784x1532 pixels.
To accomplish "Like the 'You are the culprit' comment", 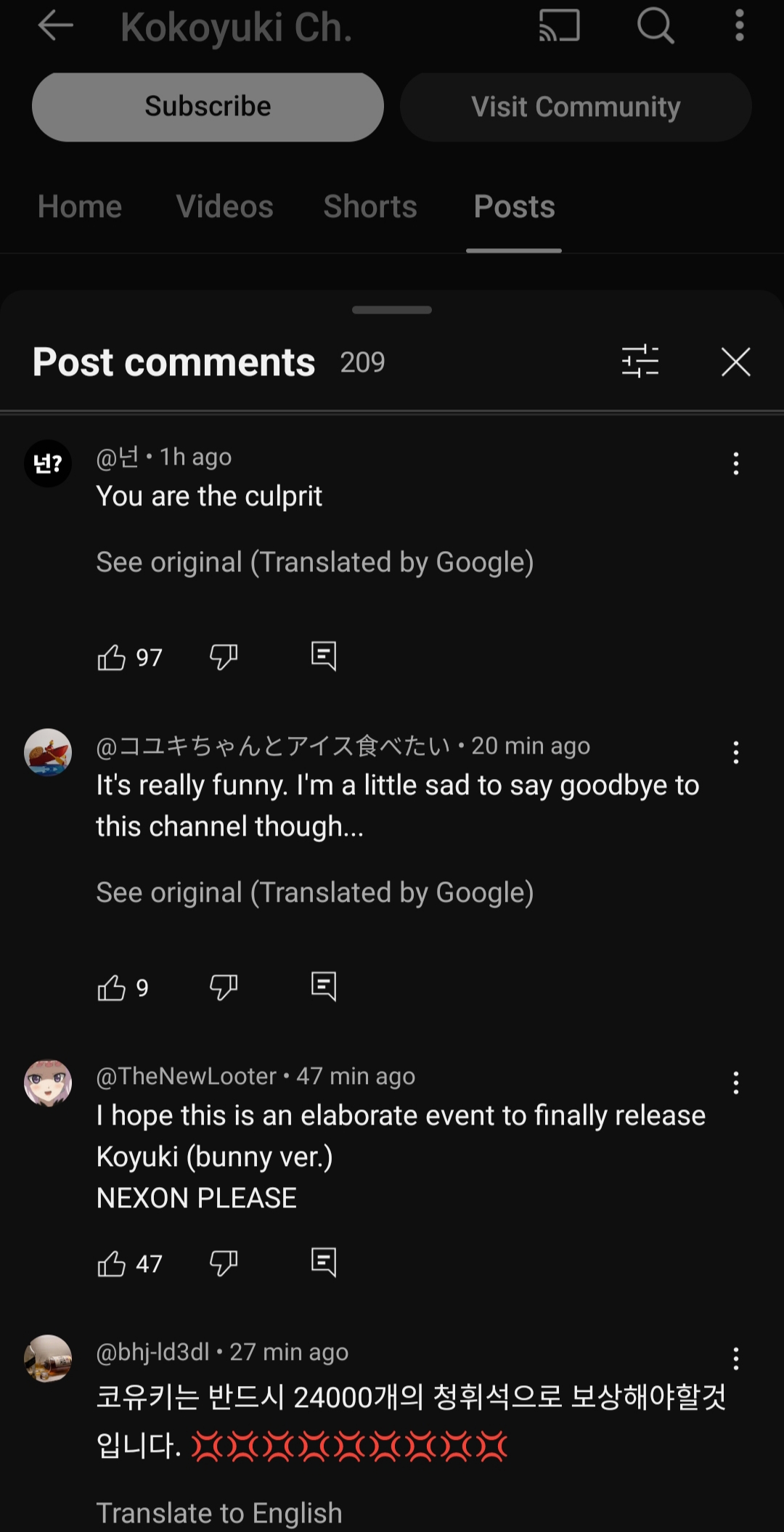I will (x=112, y=657).
